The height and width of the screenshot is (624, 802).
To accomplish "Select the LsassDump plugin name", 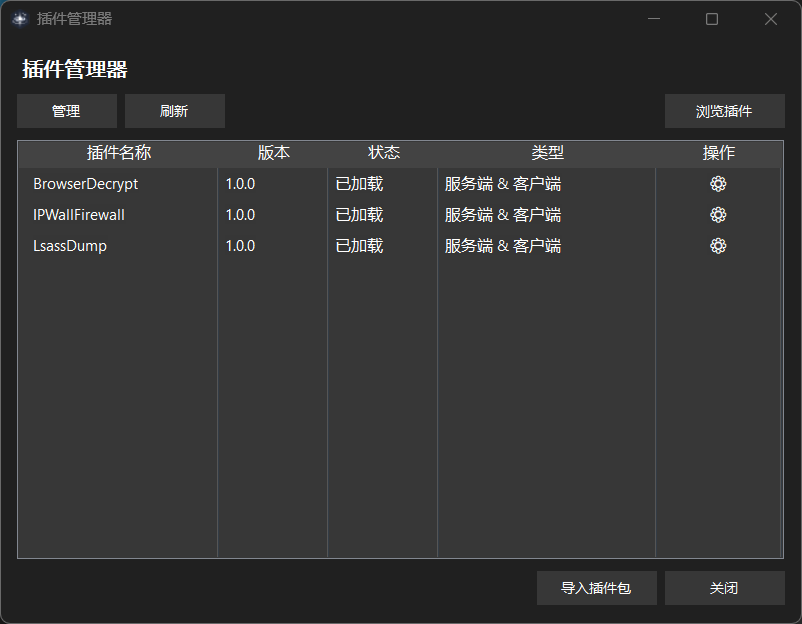I will (70, 246).
